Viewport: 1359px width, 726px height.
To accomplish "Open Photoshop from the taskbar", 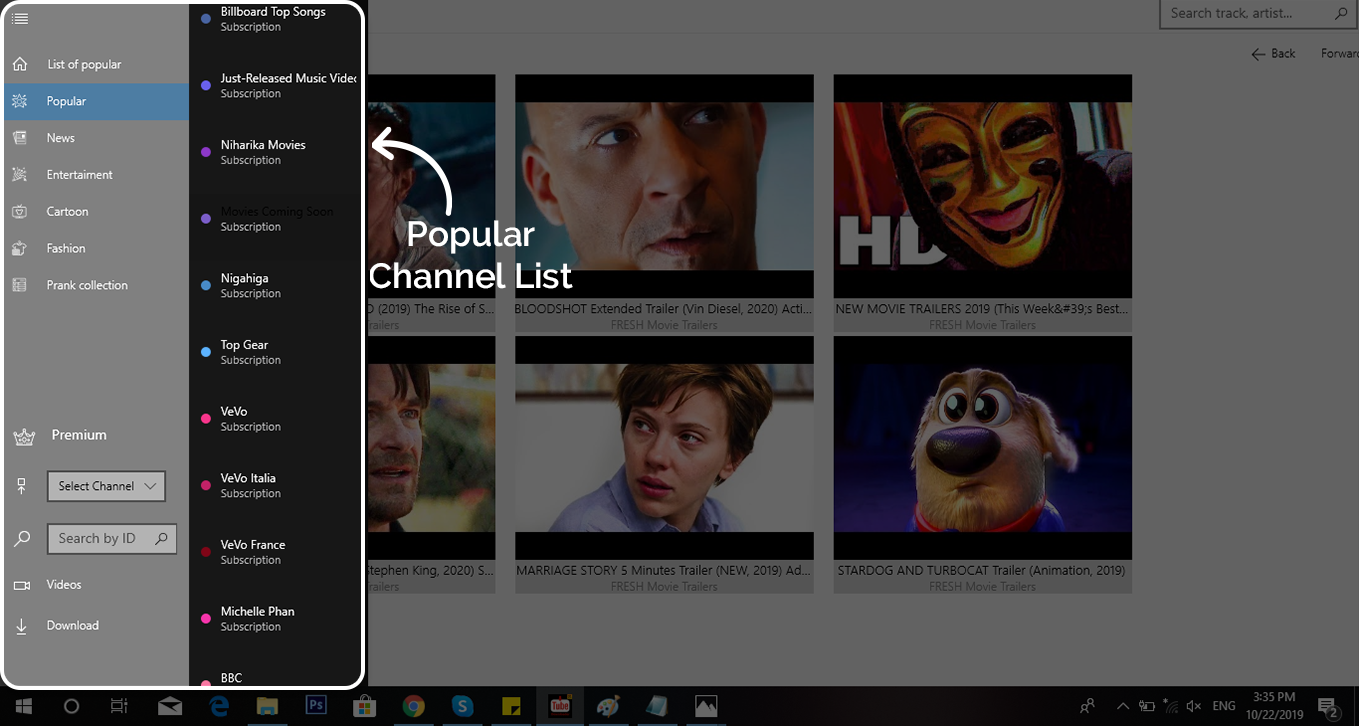I will pyautogui.click(x=315, y=706).
